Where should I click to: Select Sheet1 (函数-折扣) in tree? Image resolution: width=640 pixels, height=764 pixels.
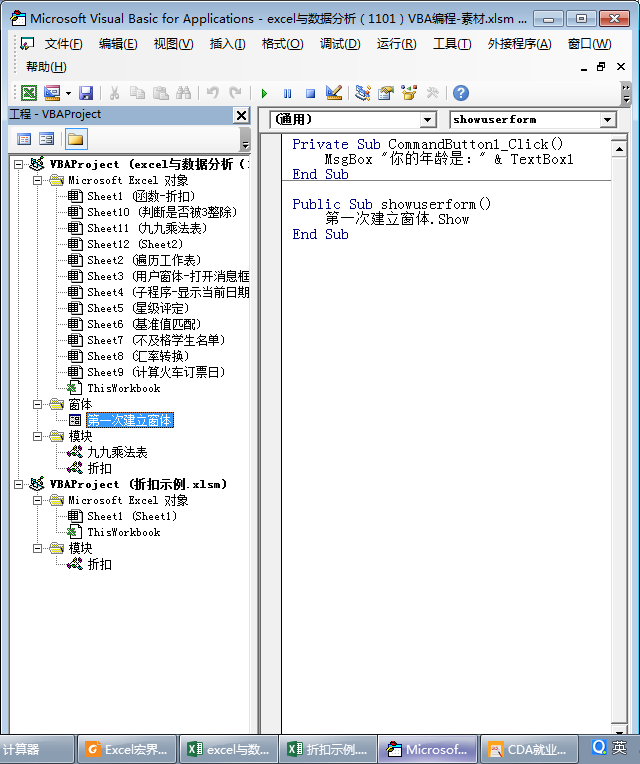[141, 196]
